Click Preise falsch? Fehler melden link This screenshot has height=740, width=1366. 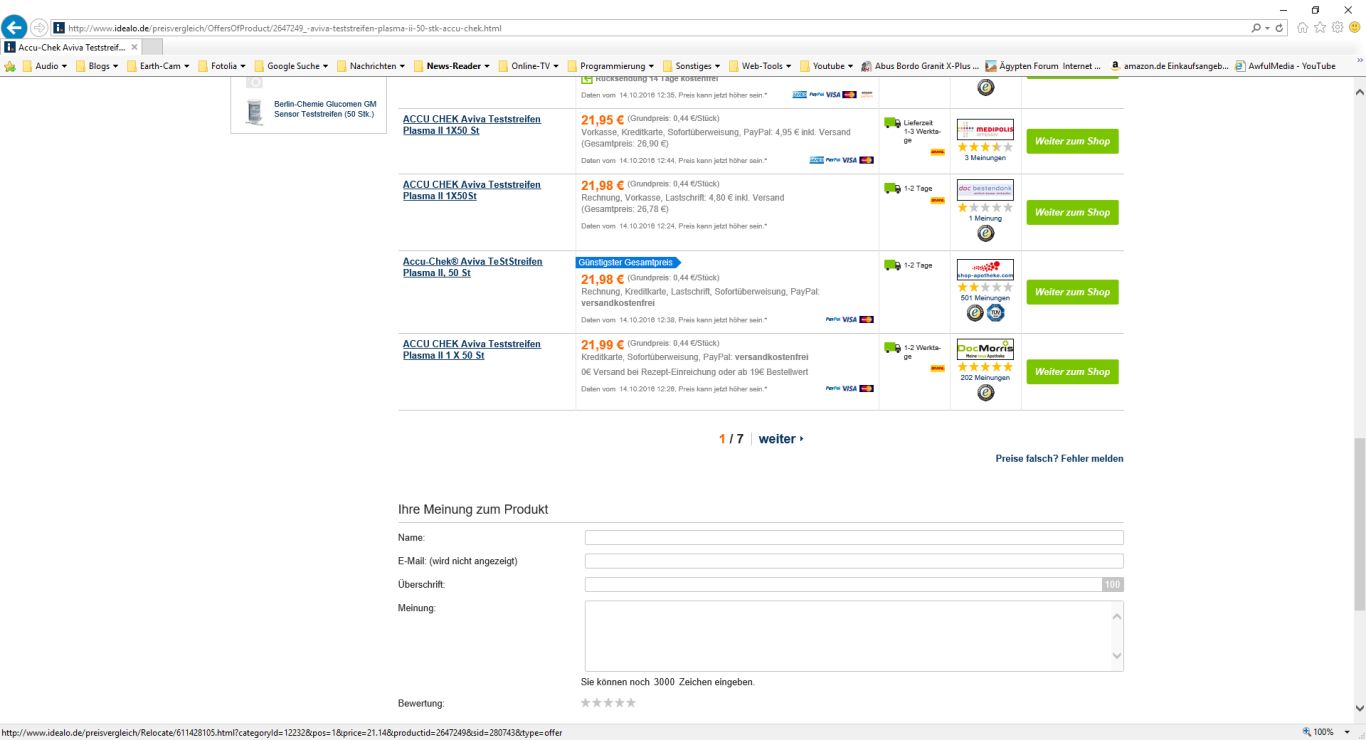(1059, 459)
